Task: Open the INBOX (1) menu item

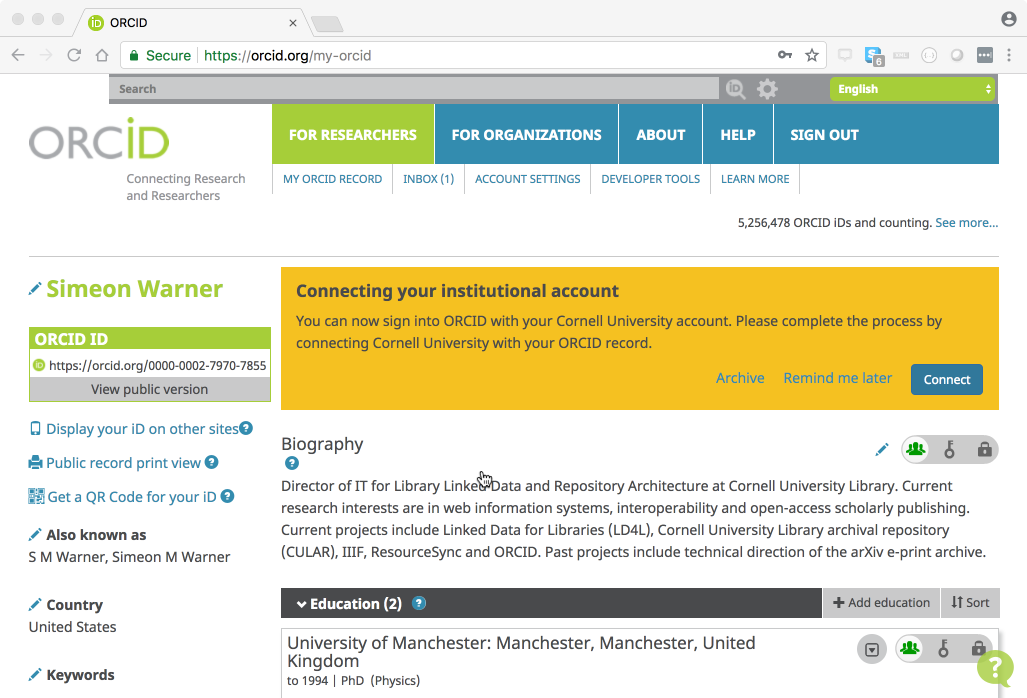Action: click(x=428, y=179)
